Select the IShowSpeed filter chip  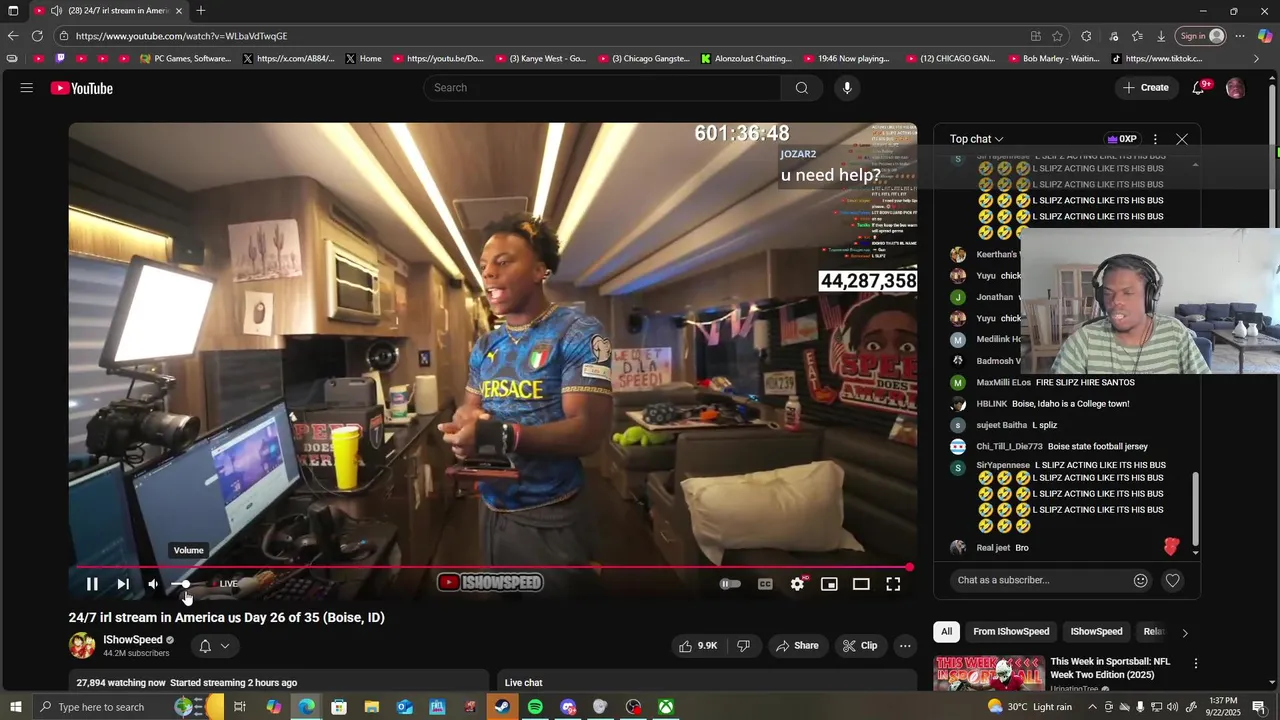1096,632
